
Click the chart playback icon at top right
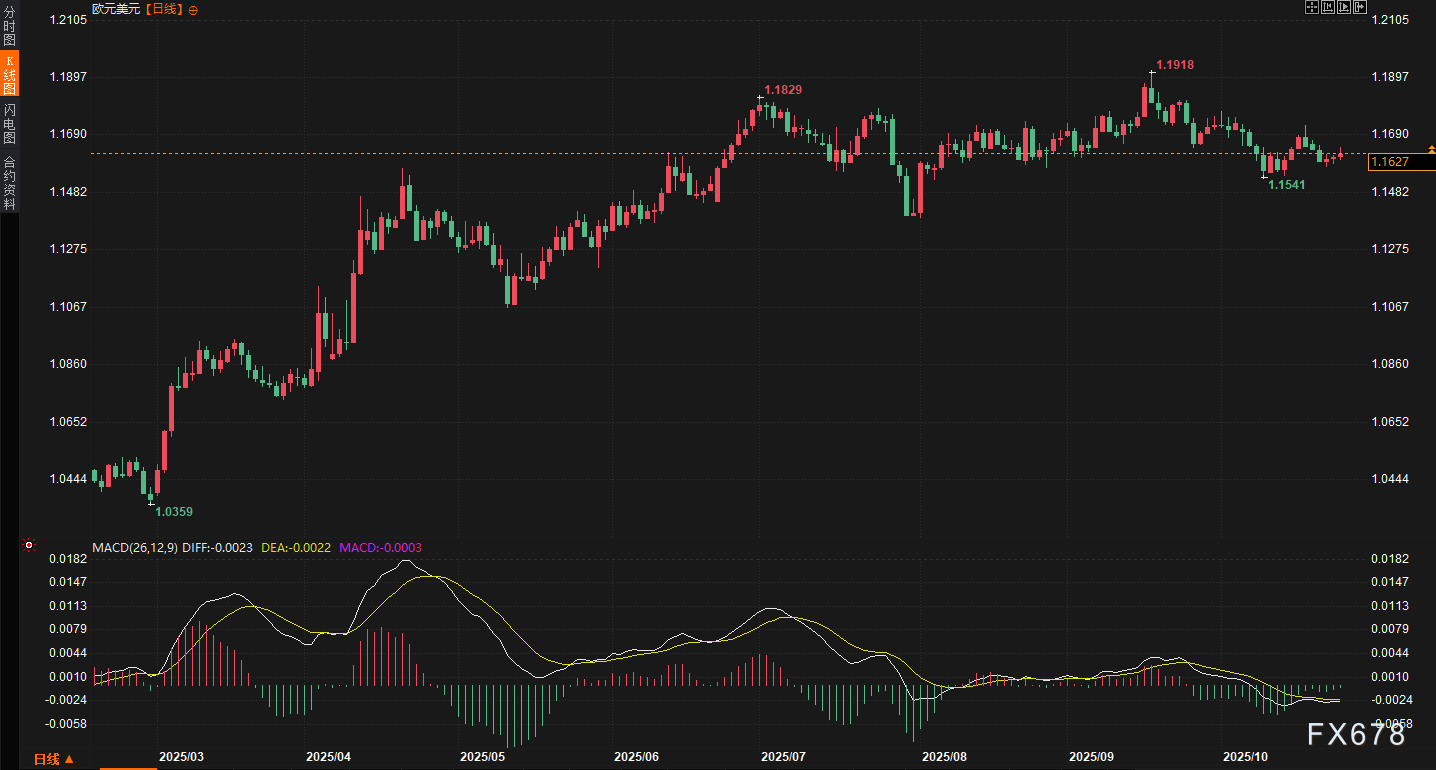[1343, 8]
